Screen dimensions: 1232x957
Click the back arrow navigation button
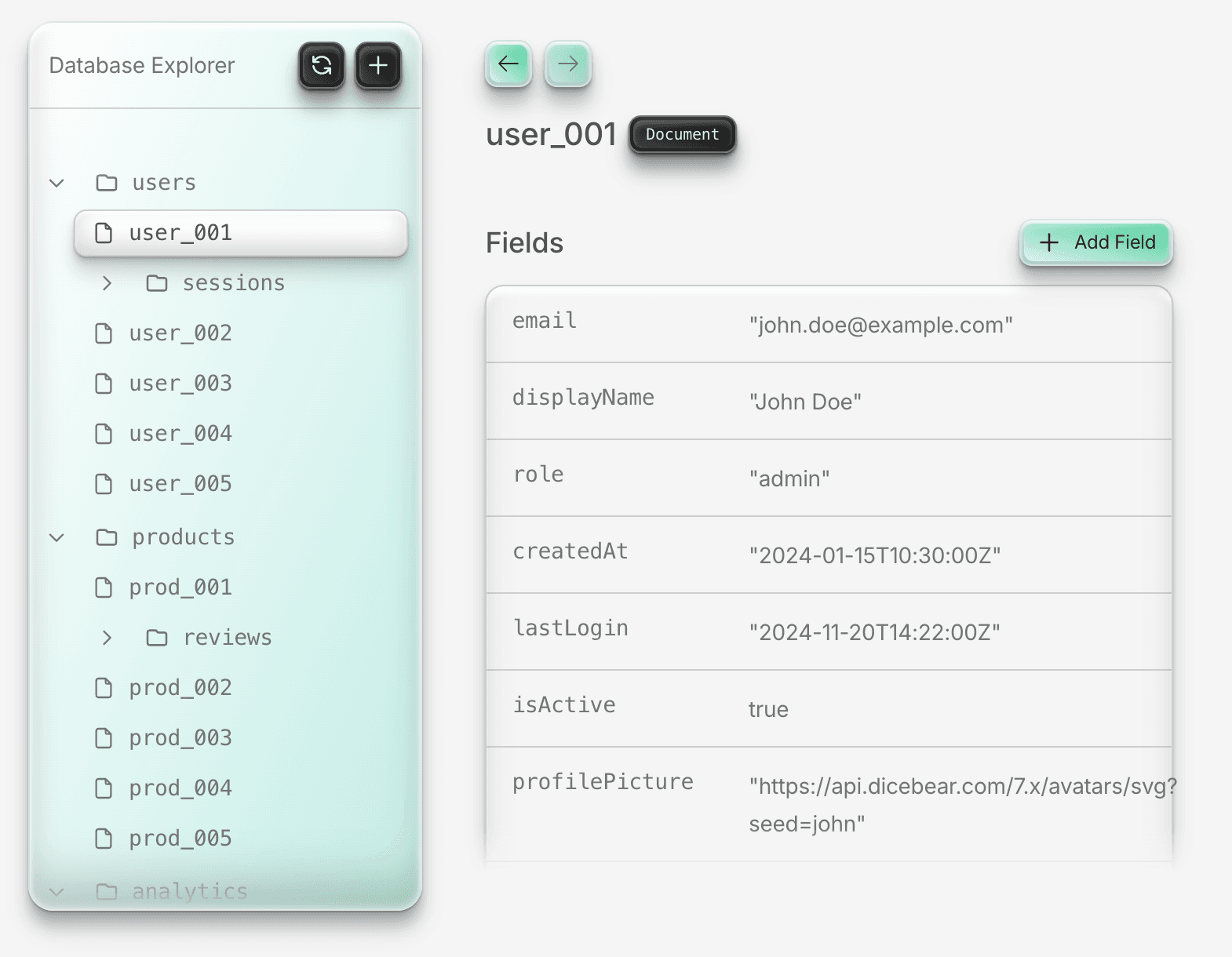click(508, 64)
